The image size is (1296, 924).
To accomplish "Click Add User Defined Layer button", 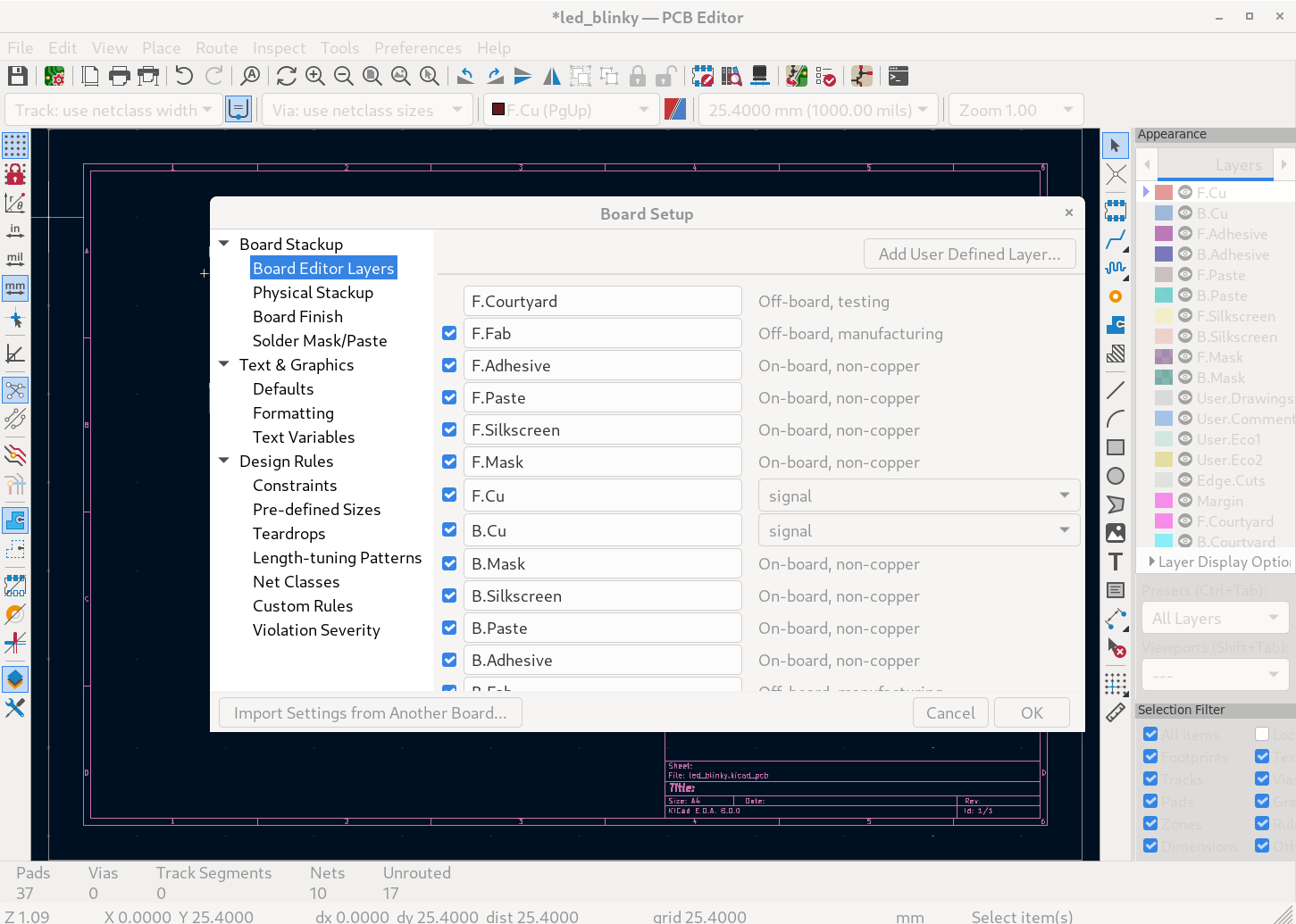I will [969, 254].
